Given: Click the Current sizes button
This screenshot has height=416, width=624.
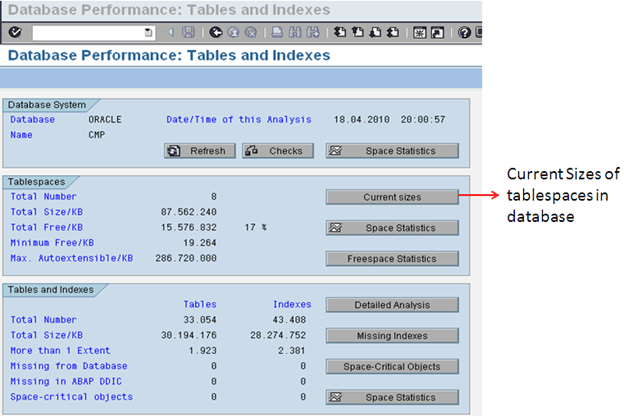Looking at the screenshot, I should [x=392, y=197].
